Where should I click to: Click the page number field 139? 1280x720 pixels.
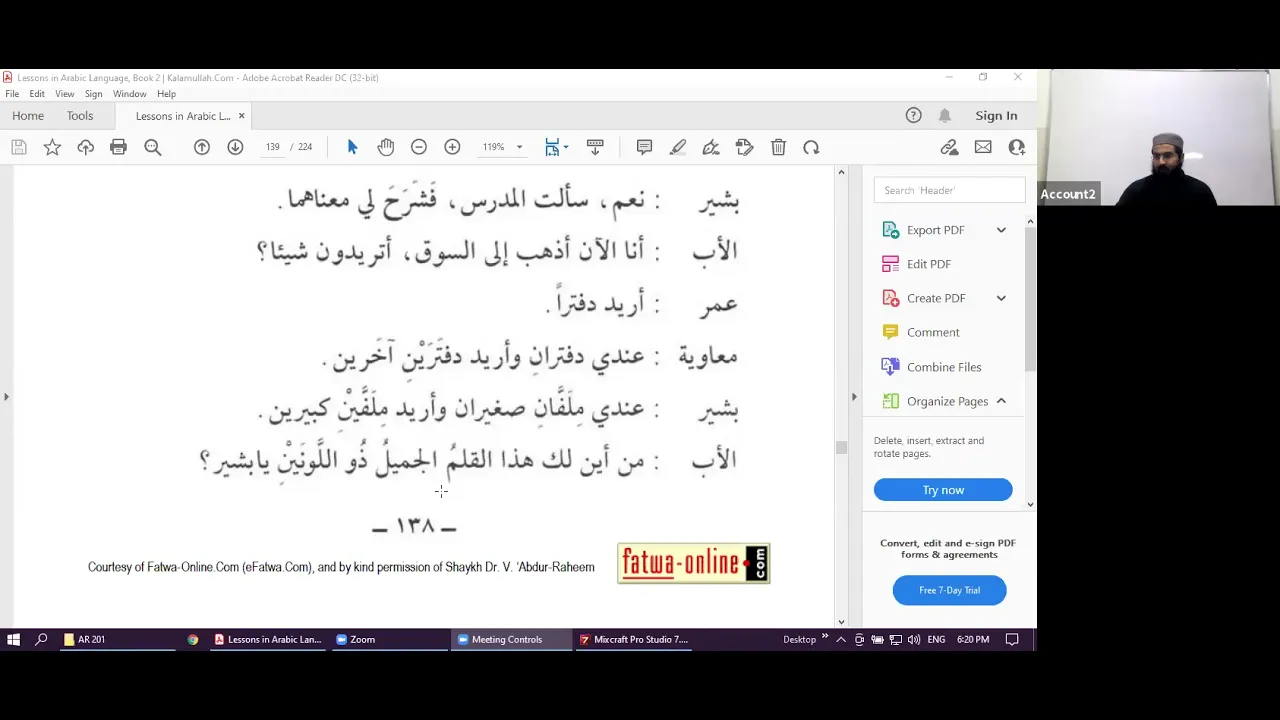tap(273, 147)
